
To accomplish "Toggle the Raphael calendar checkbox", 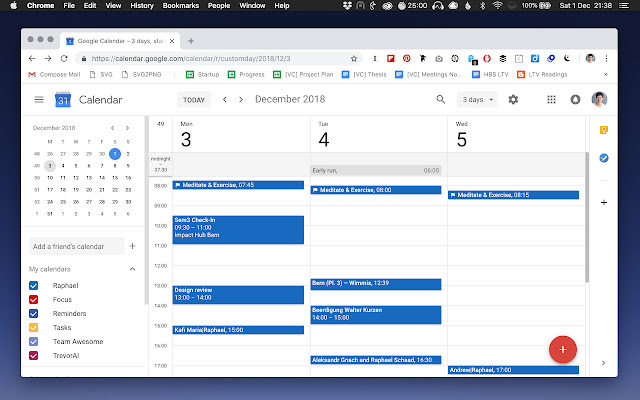I will point(34,286).
